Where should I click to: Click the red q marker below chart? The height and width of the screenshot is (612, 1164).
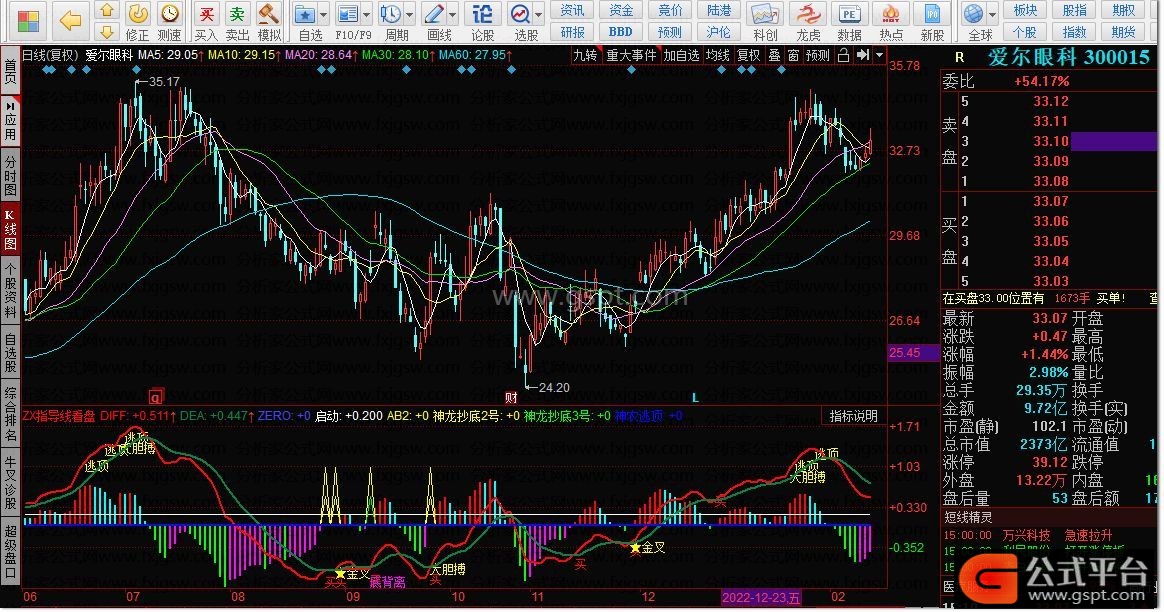155,397
